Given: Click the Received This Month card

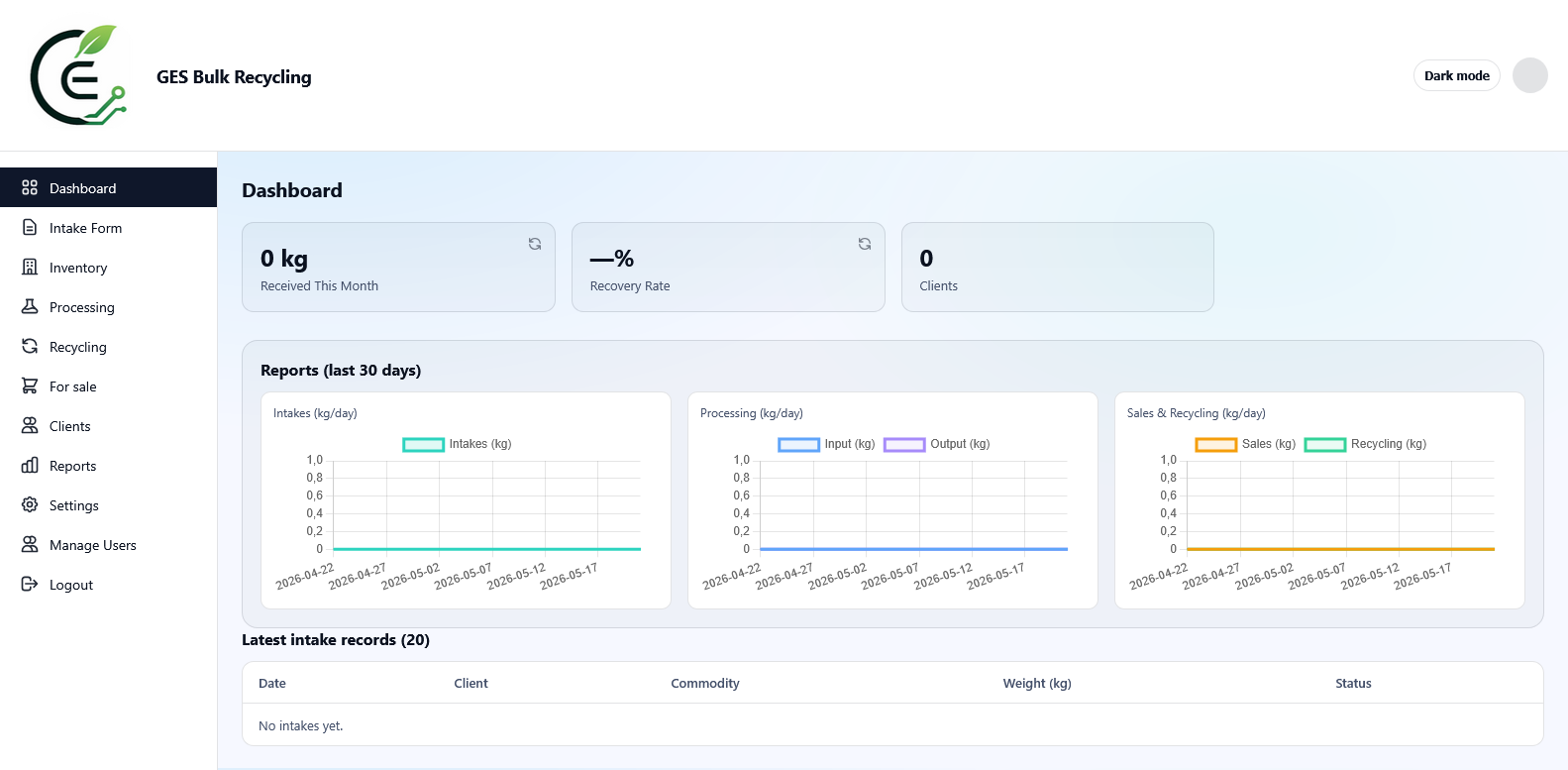Looking at the screenshot, I should [398, 267].
